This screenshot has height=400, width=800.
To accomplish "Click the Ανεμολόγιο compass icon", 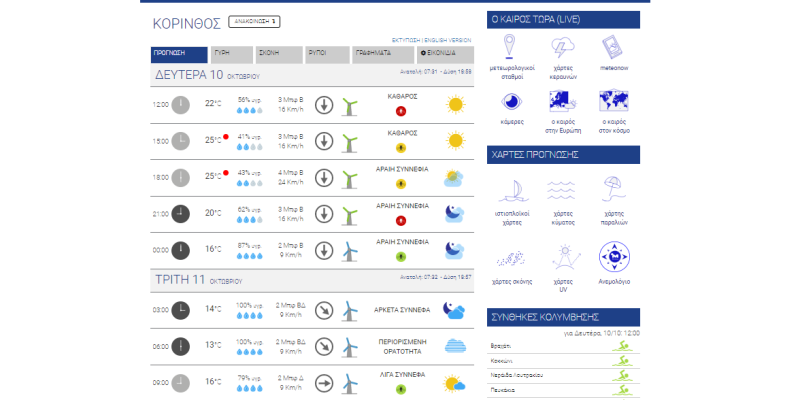I will click(x=612, y=257).
